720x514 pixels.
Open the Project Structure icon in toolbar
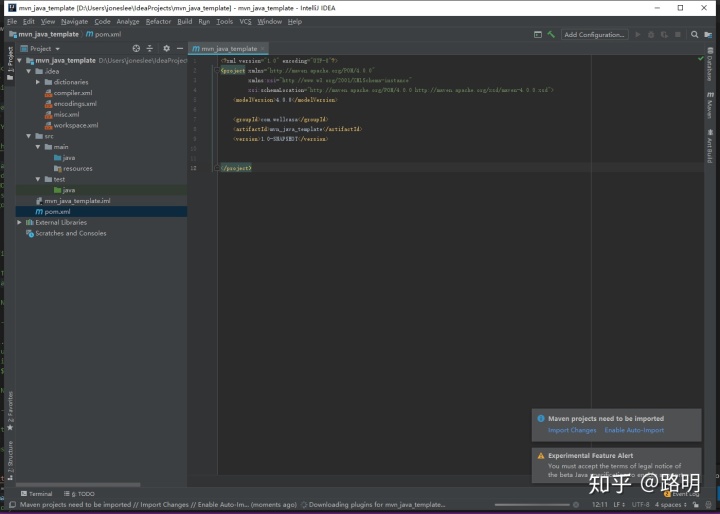(x=708, y=34)
